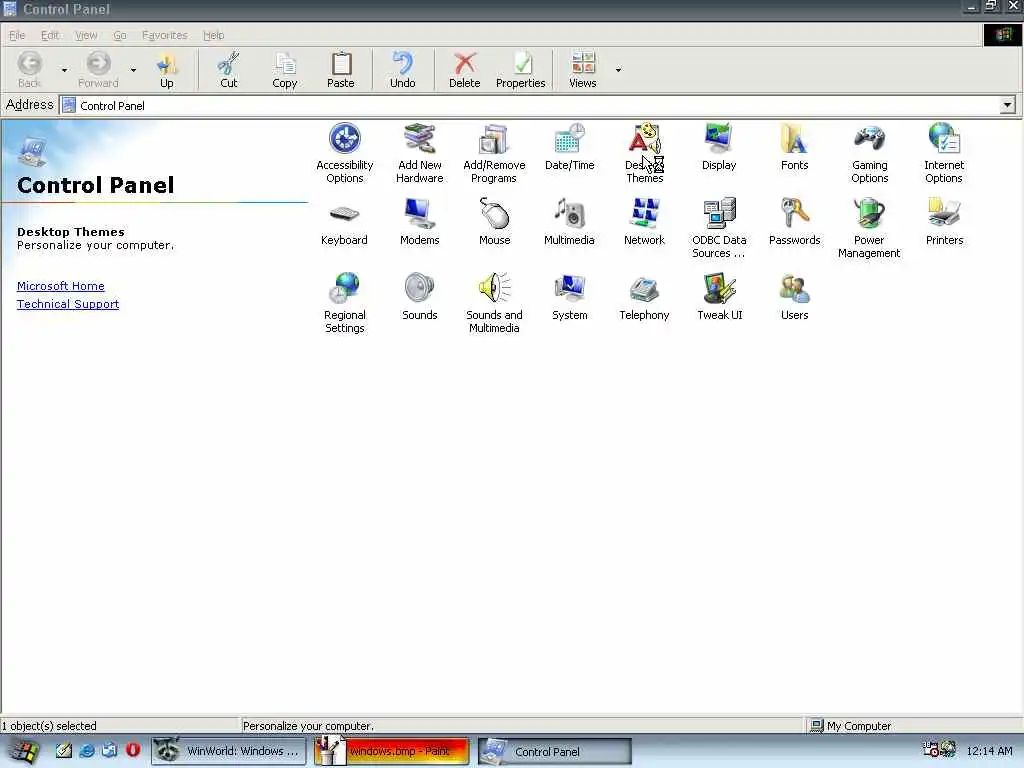Expand the Forward history dropdown arrow

tap(133, 70)
